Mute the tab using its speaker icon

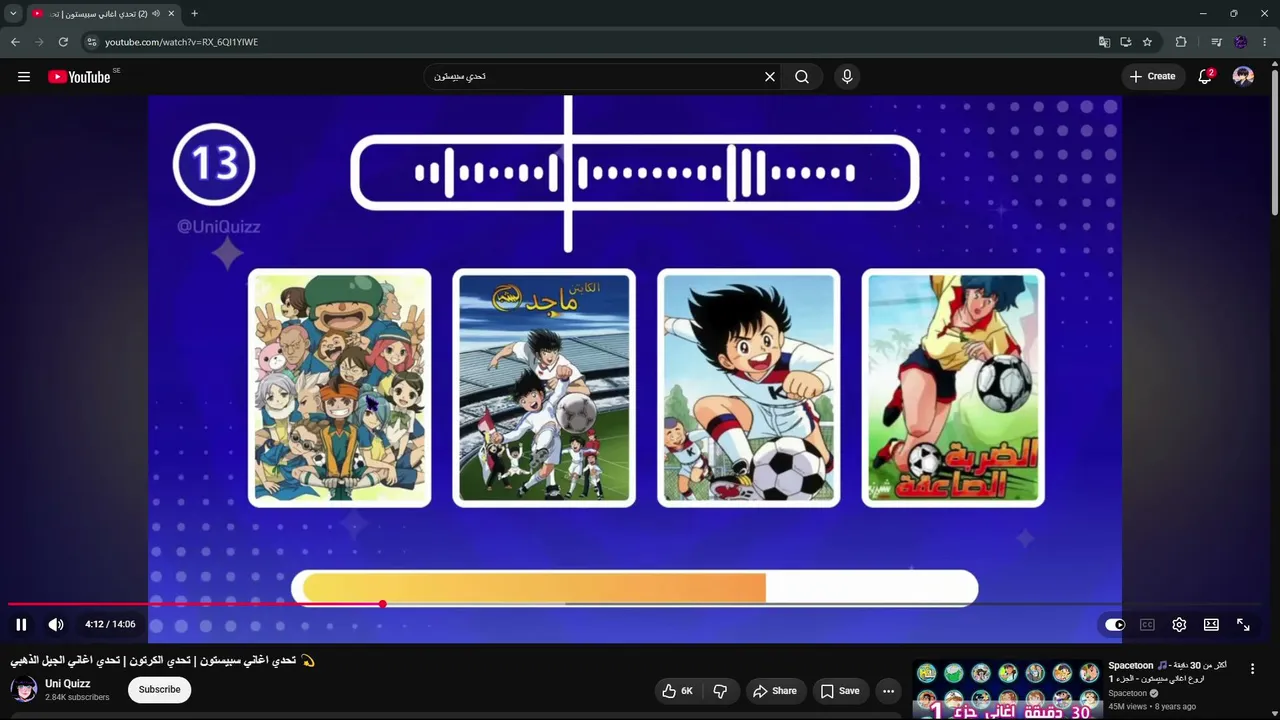(155, 14)
